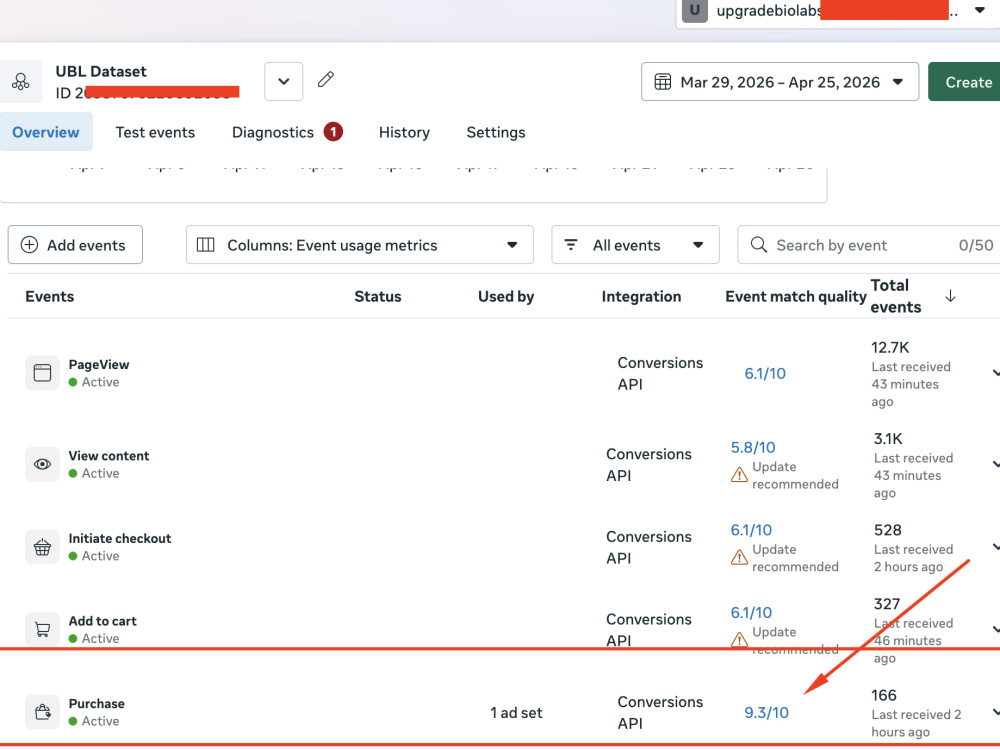Click the View content eye icon

pos(42,464)
